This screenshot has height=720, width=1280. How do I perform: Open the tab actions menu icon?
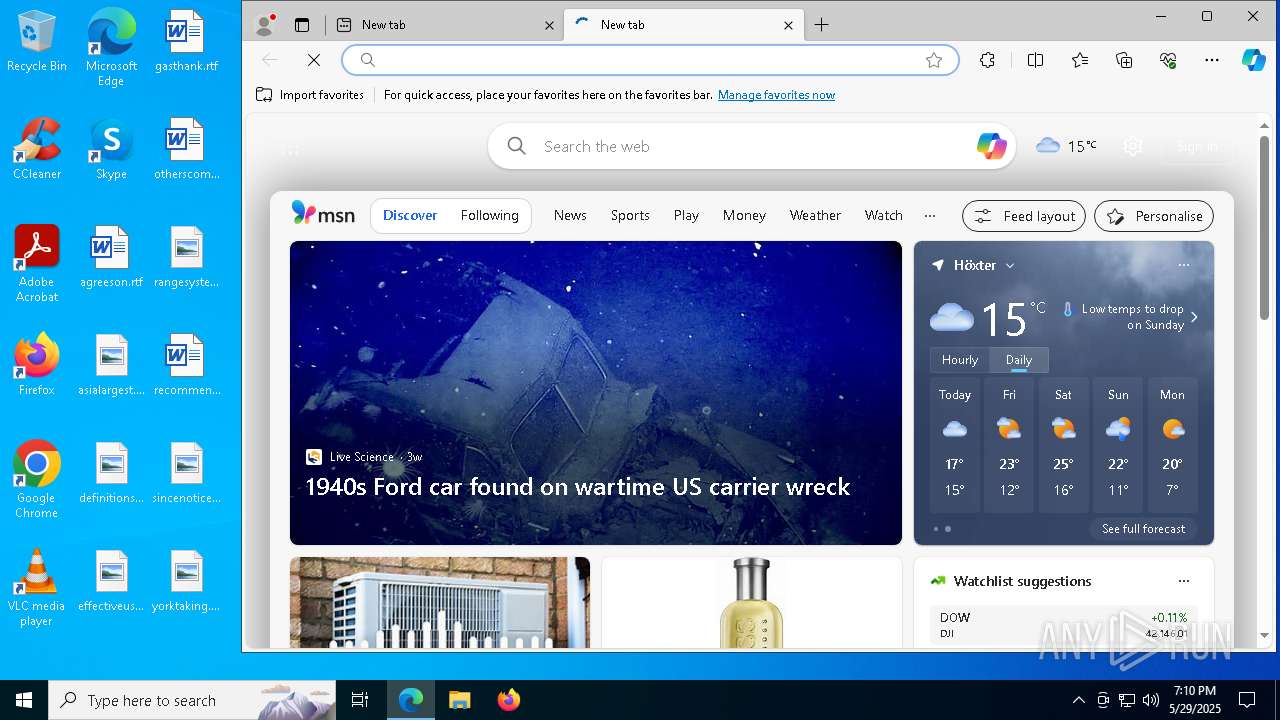pos(302,25)
